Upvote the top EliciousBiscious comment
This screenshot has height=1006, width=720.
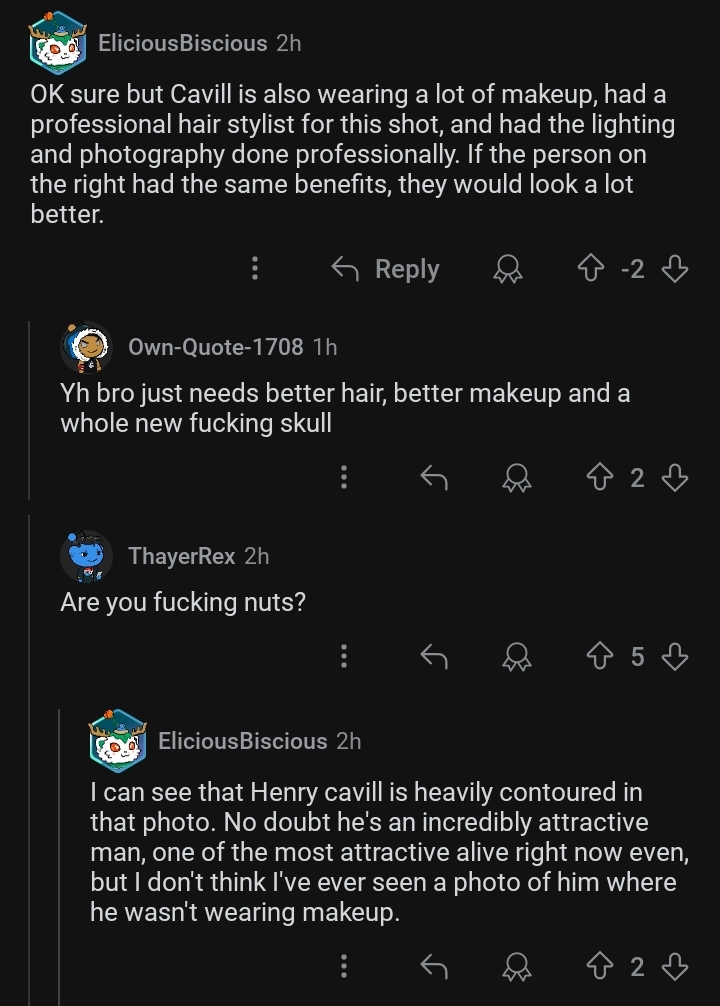(x=590, y=268)
